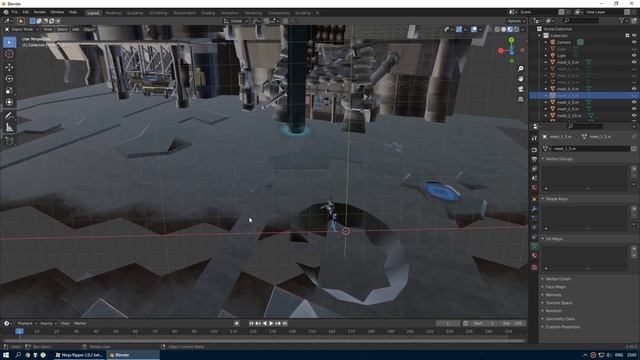Open the Modifiers wrench properties tab
This screenshot has width=640, height=360.
[x=534, y=209]
